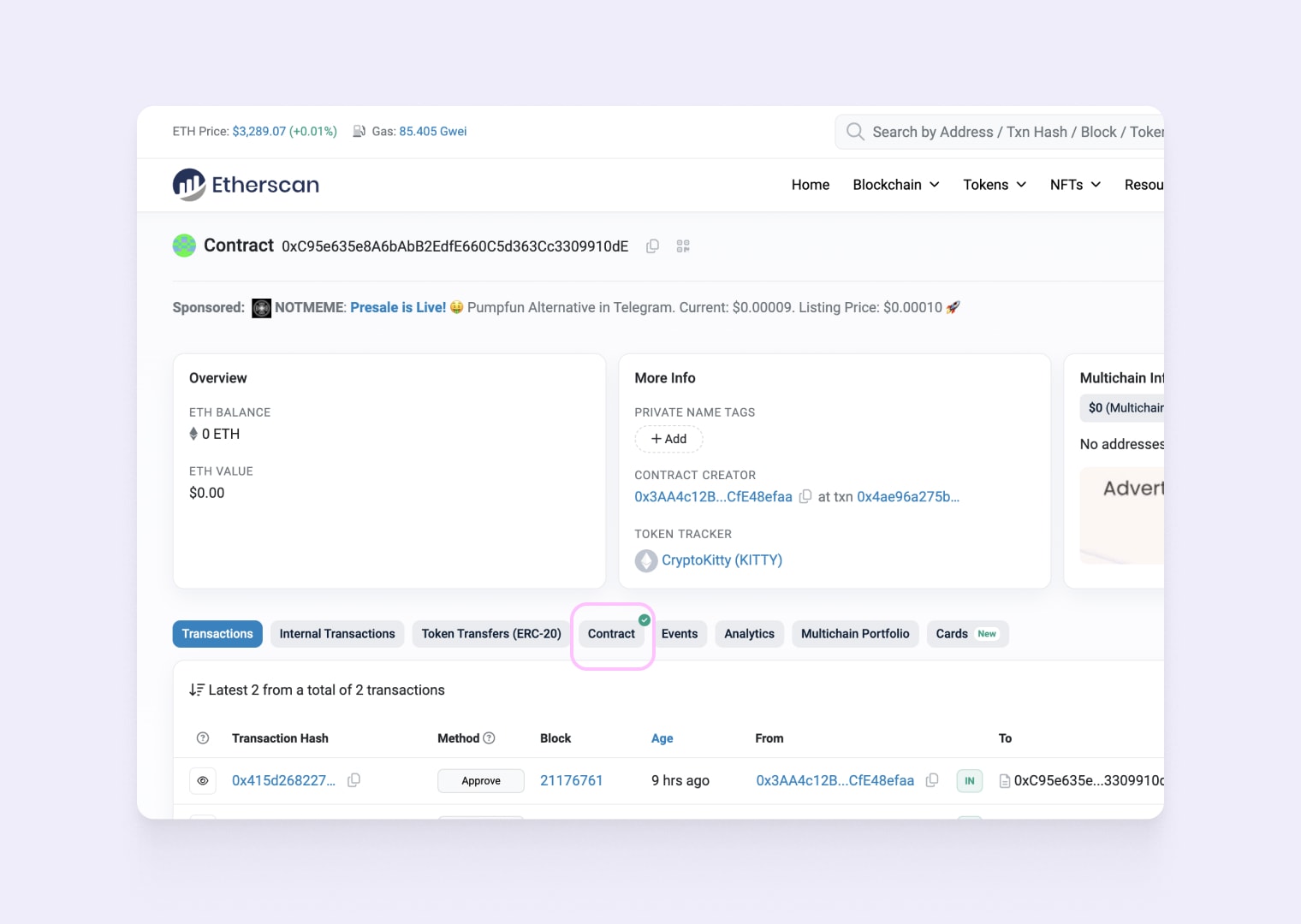Viewport: 1301px width, 924px height.
Task: Open block 21176761
Action: pyautogui.click(x=571, y=780)
